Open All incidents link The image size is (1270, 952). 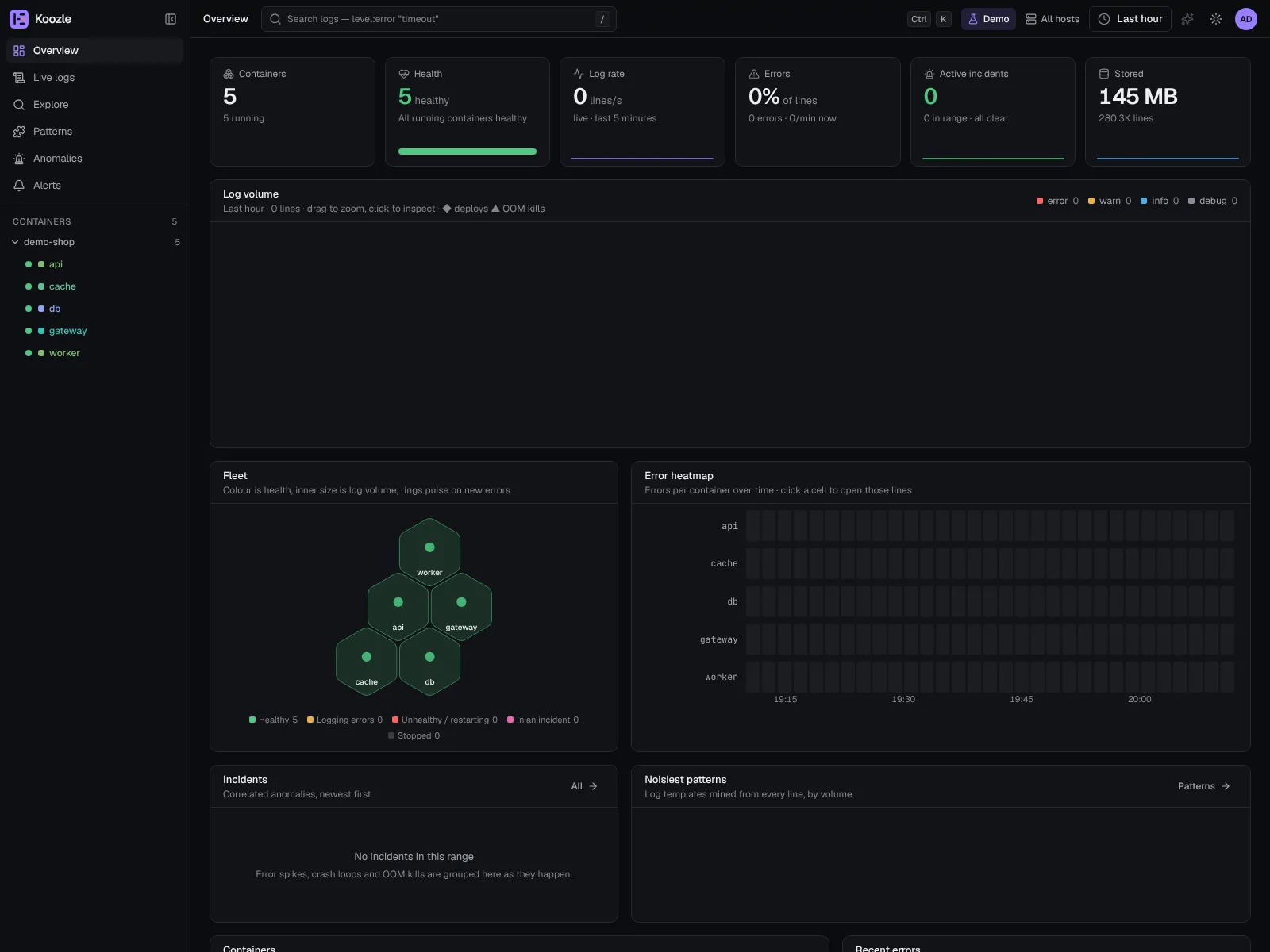(x=584, y=786)
